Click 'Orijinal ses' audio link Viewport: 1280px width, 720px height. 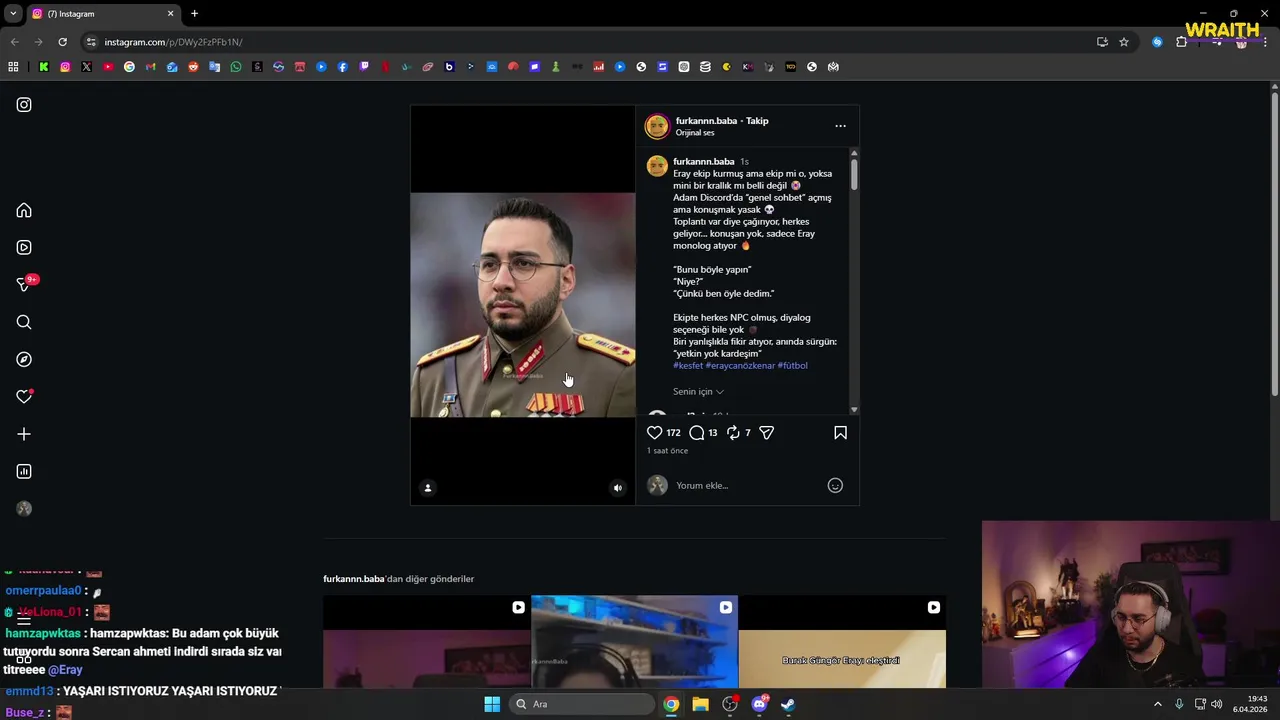coord(695,133)
